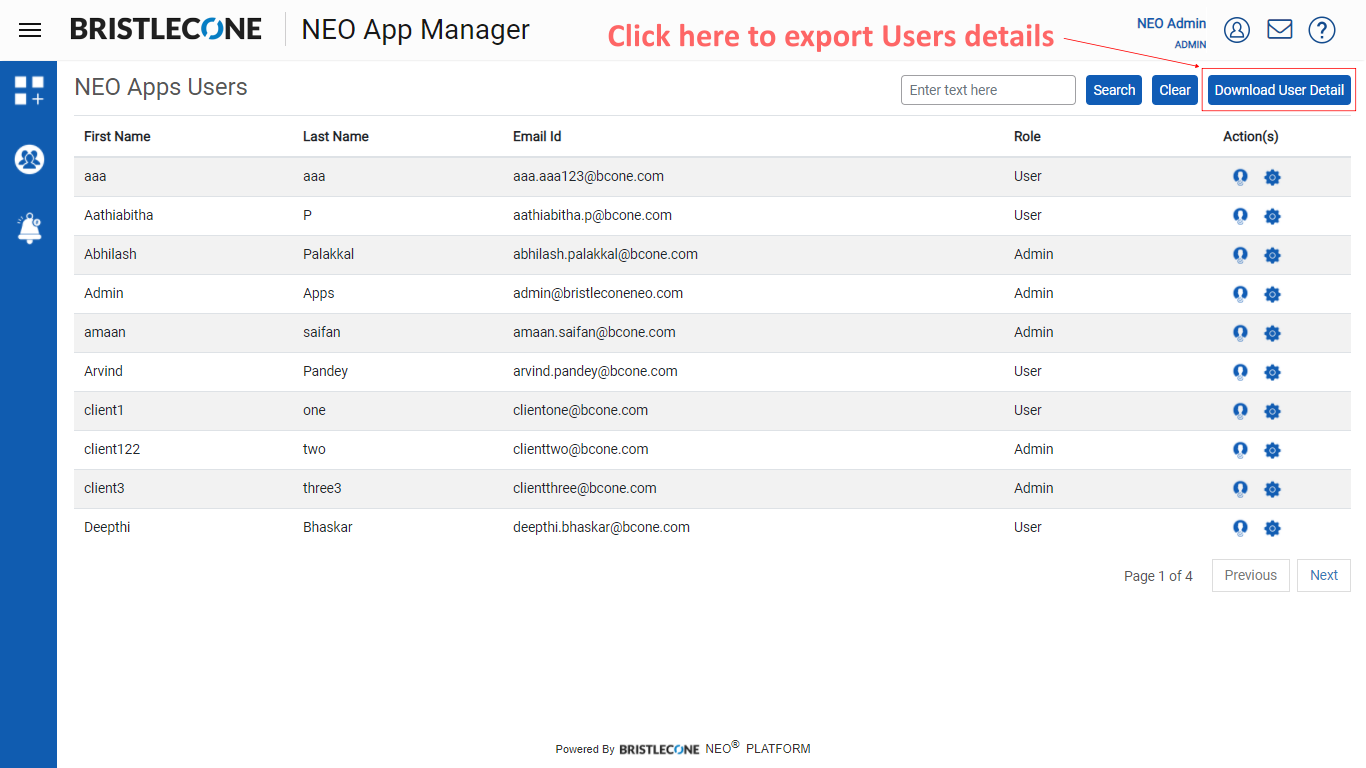
Task: Click the user icon for Arvind row
Action: (x=1240, y=372)
